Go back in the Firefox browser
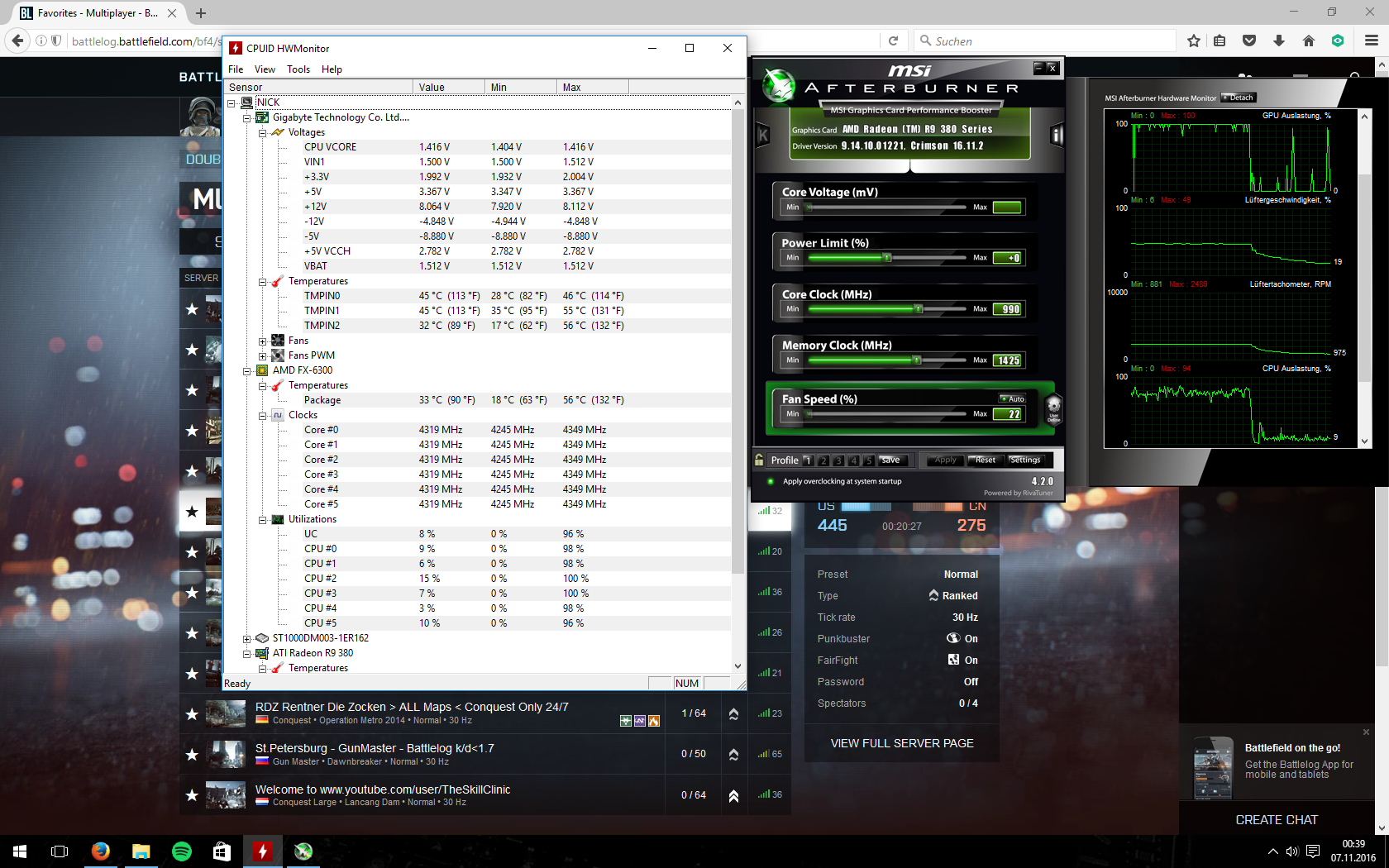The height and width of the screenshot is (868, 1389). coord(17,41)
